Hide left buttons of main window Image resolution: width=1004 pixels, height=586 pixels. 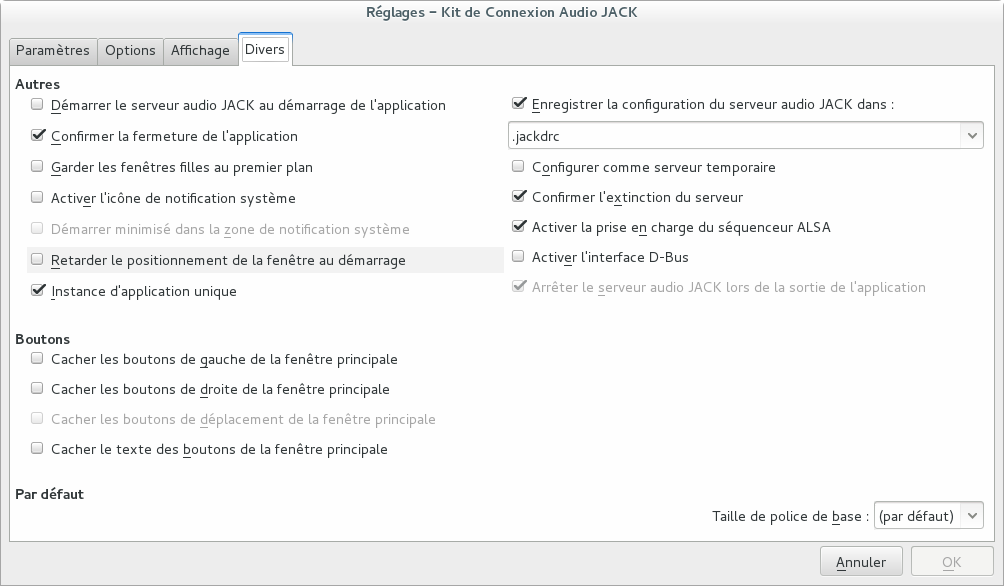tap(38, 359)
